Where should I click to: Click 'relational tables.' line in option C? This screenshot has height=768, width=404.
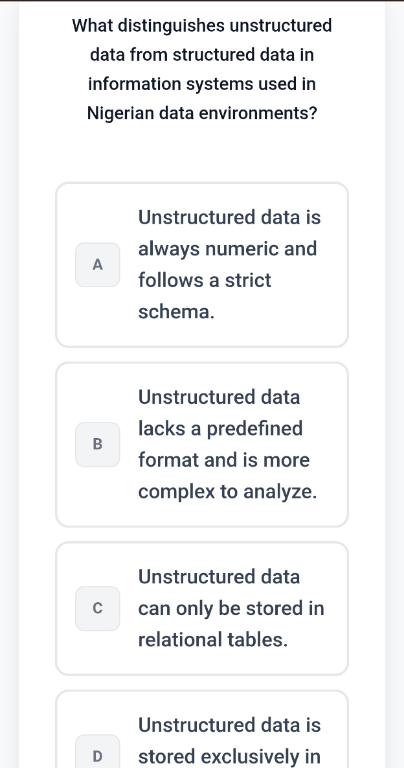pyautogui.click(x=213, y=640)
